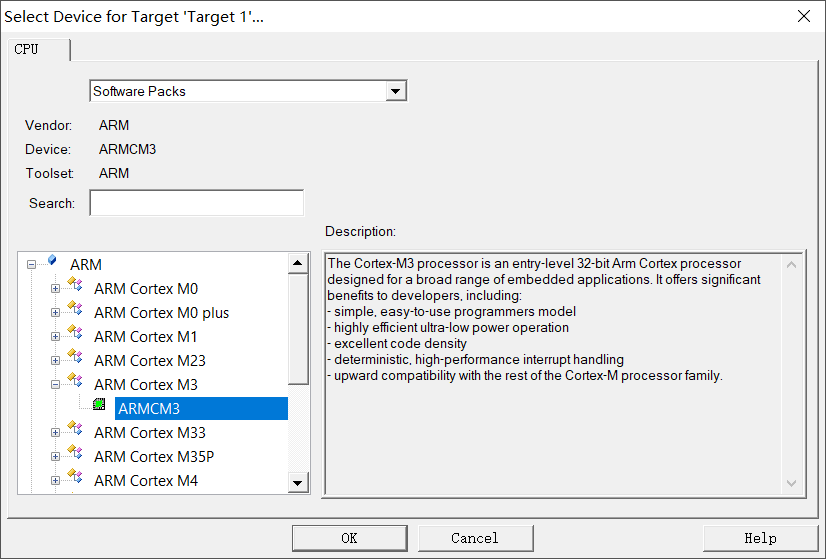Viewport: 826px width, 559px height.
Task: Expand the ARM Cortex M35P node
Action: point(55,457)
